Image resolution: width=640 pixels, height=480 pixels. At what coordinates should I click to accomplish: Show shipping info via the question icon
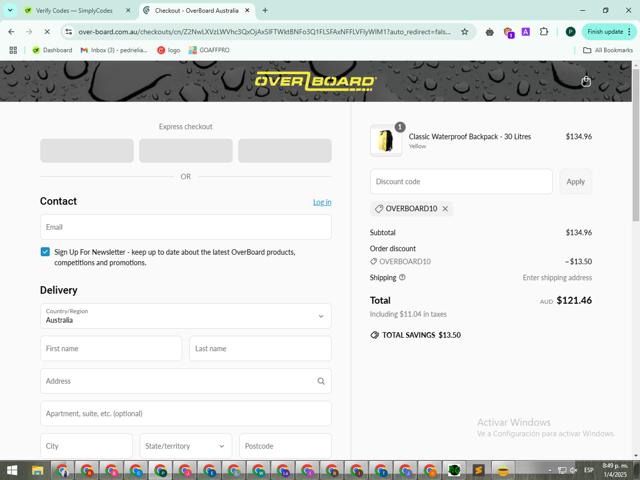[402, 277]
